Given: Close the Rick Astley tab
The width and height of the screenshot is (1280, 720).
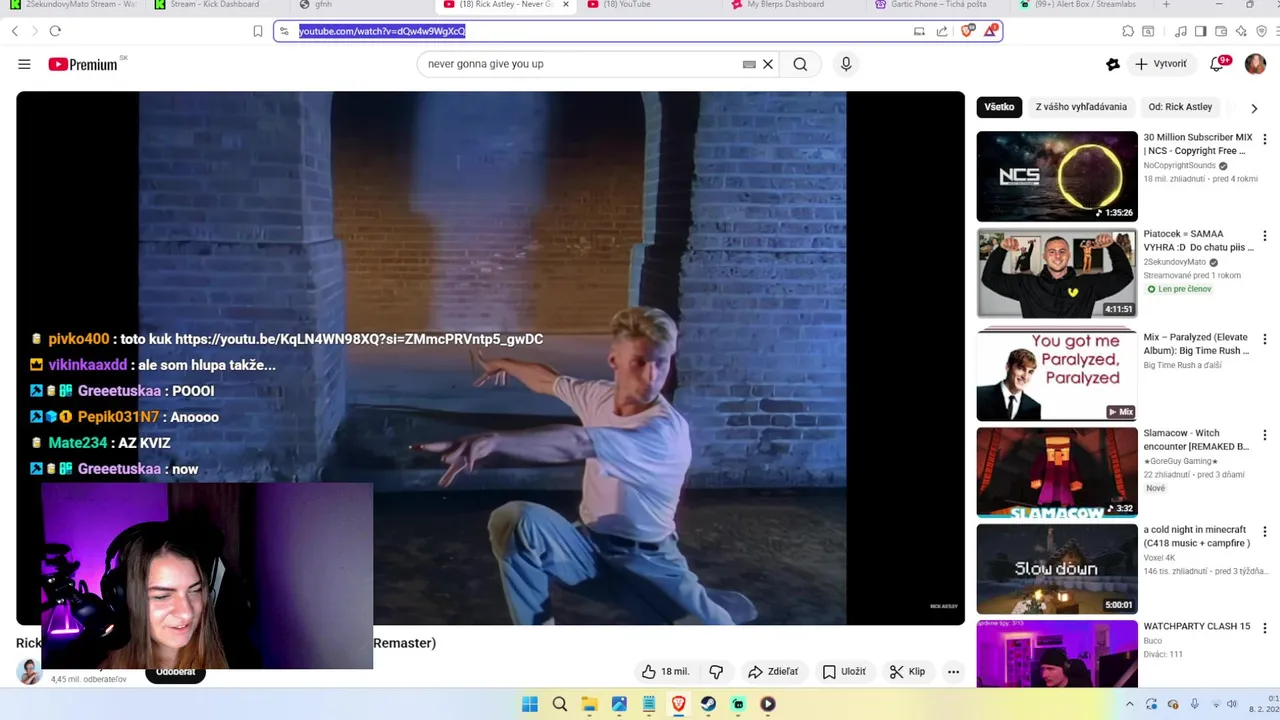Looking at the screenshot, I should (x=566, y=5).
